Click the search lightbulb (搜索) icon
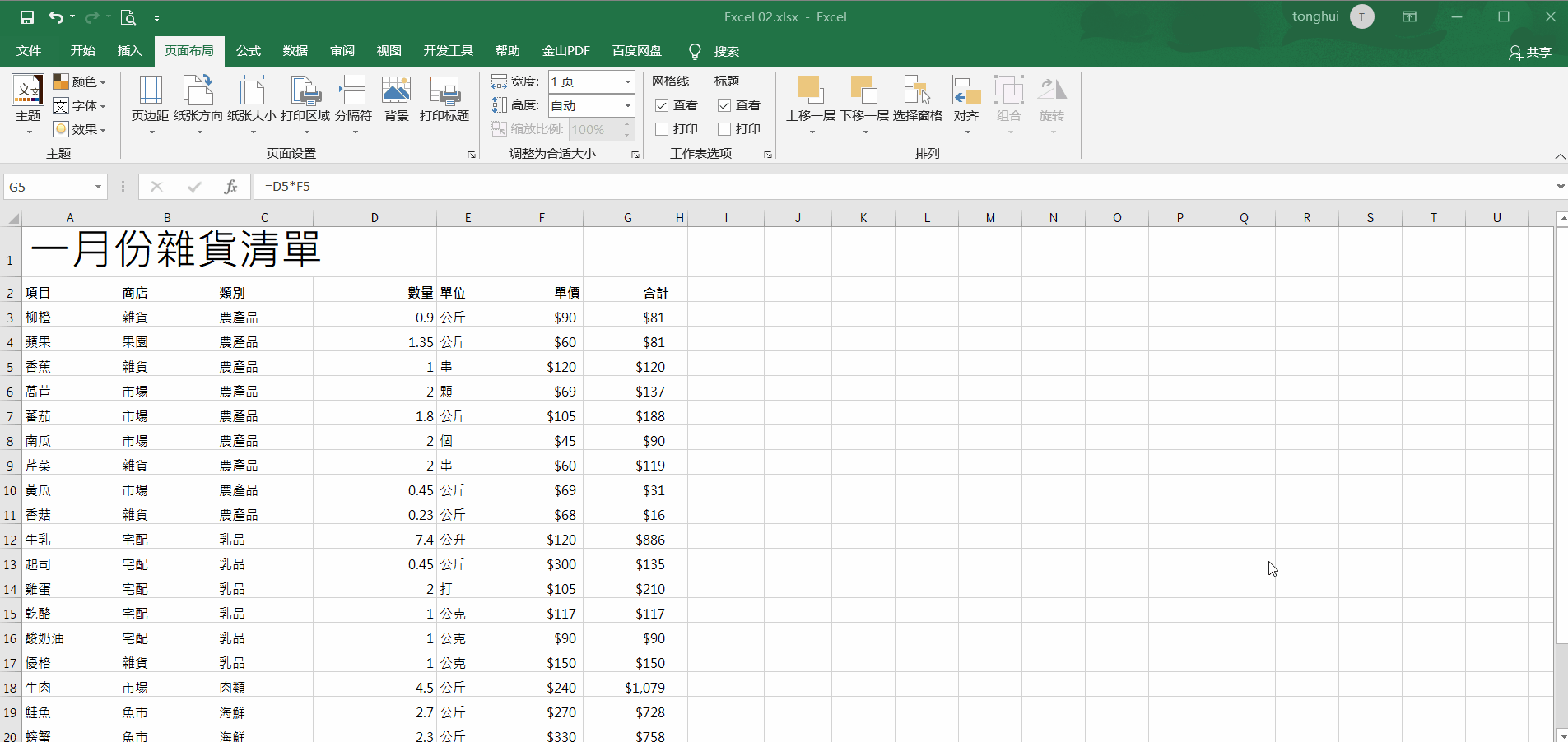Screen dimensions: 1568x742 [695, 52]
